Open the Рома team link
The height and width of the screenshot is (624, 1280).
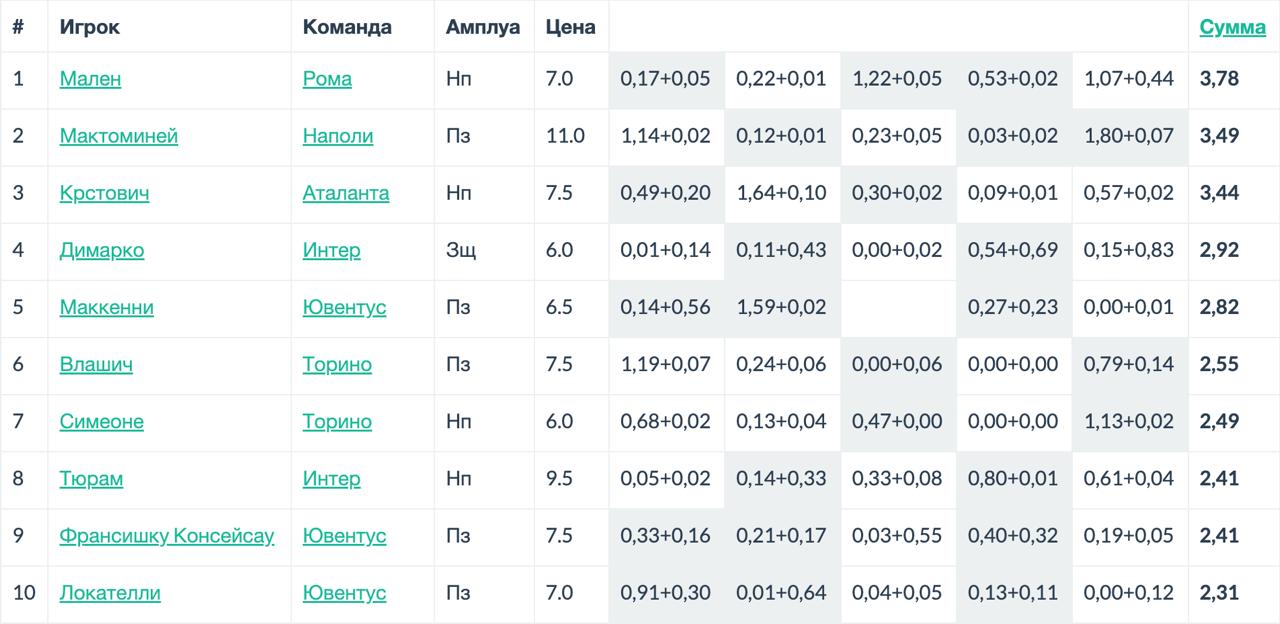click(327, 79)
